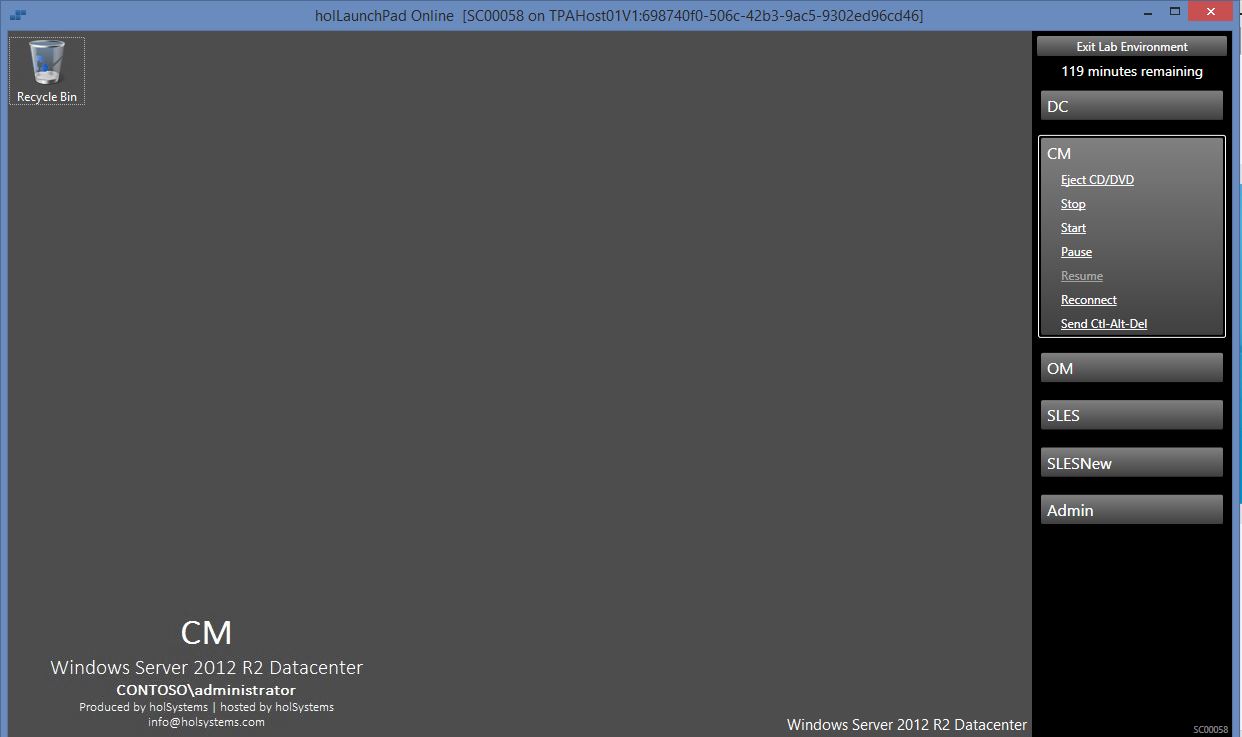Click Exit Lab Environment button
This screenshot has height=737, width=1242.
(1132, 46)
